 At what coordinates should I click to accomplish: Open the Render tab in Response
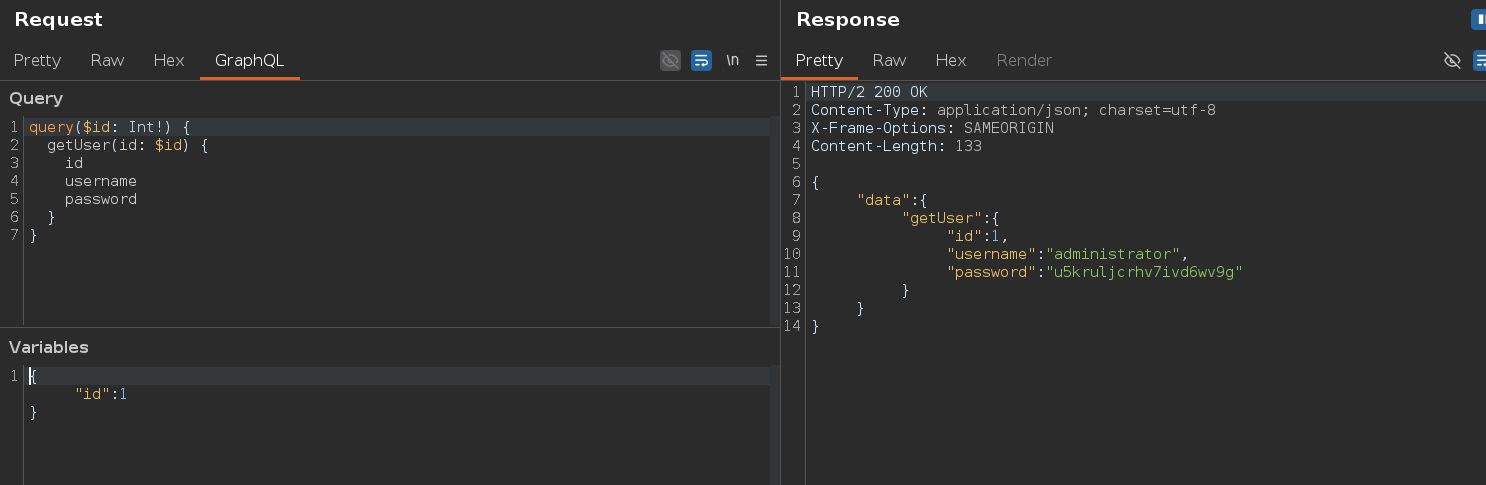point(1024,61)
